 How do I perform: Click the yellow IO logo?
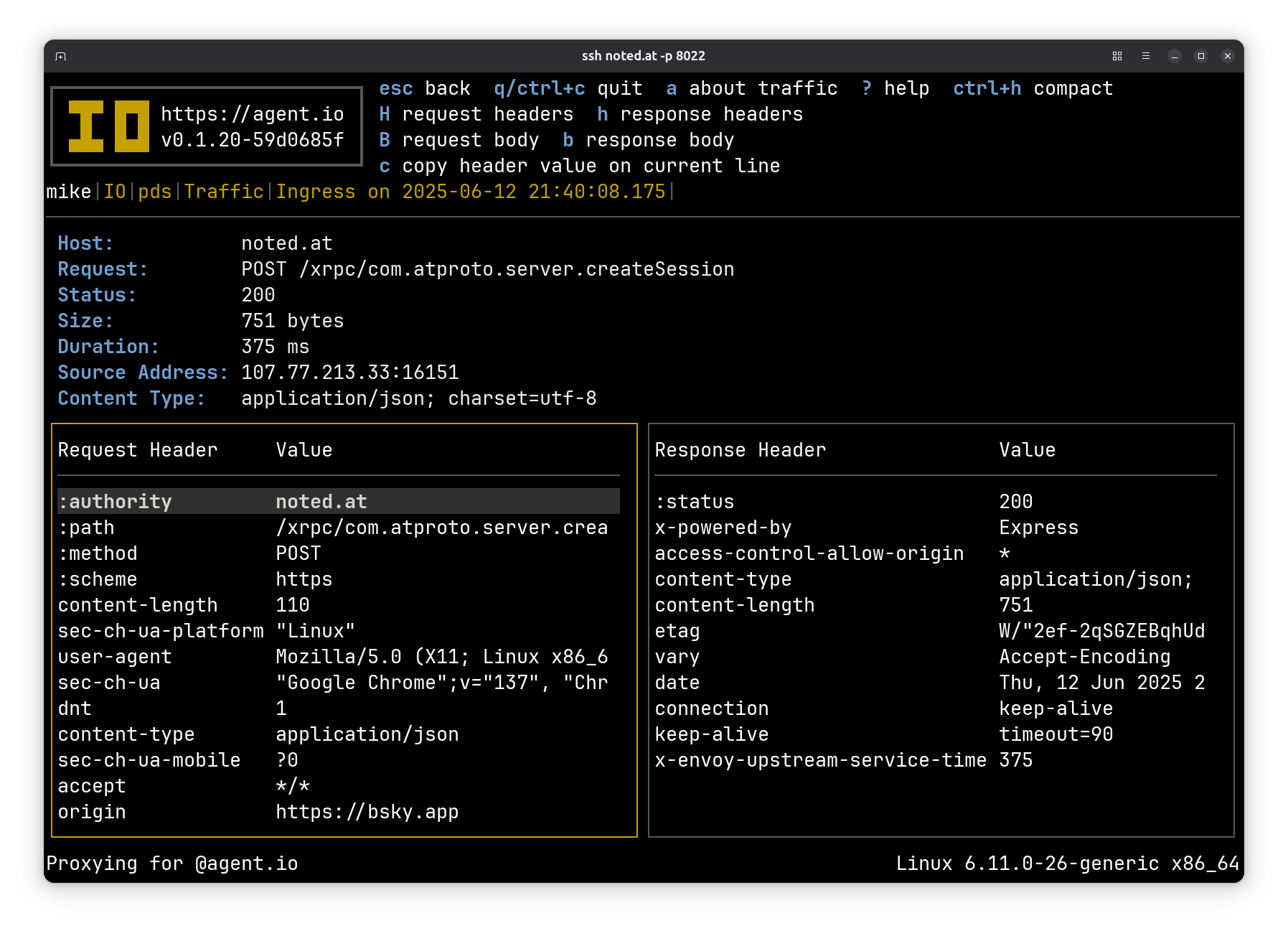pos(109,126)
